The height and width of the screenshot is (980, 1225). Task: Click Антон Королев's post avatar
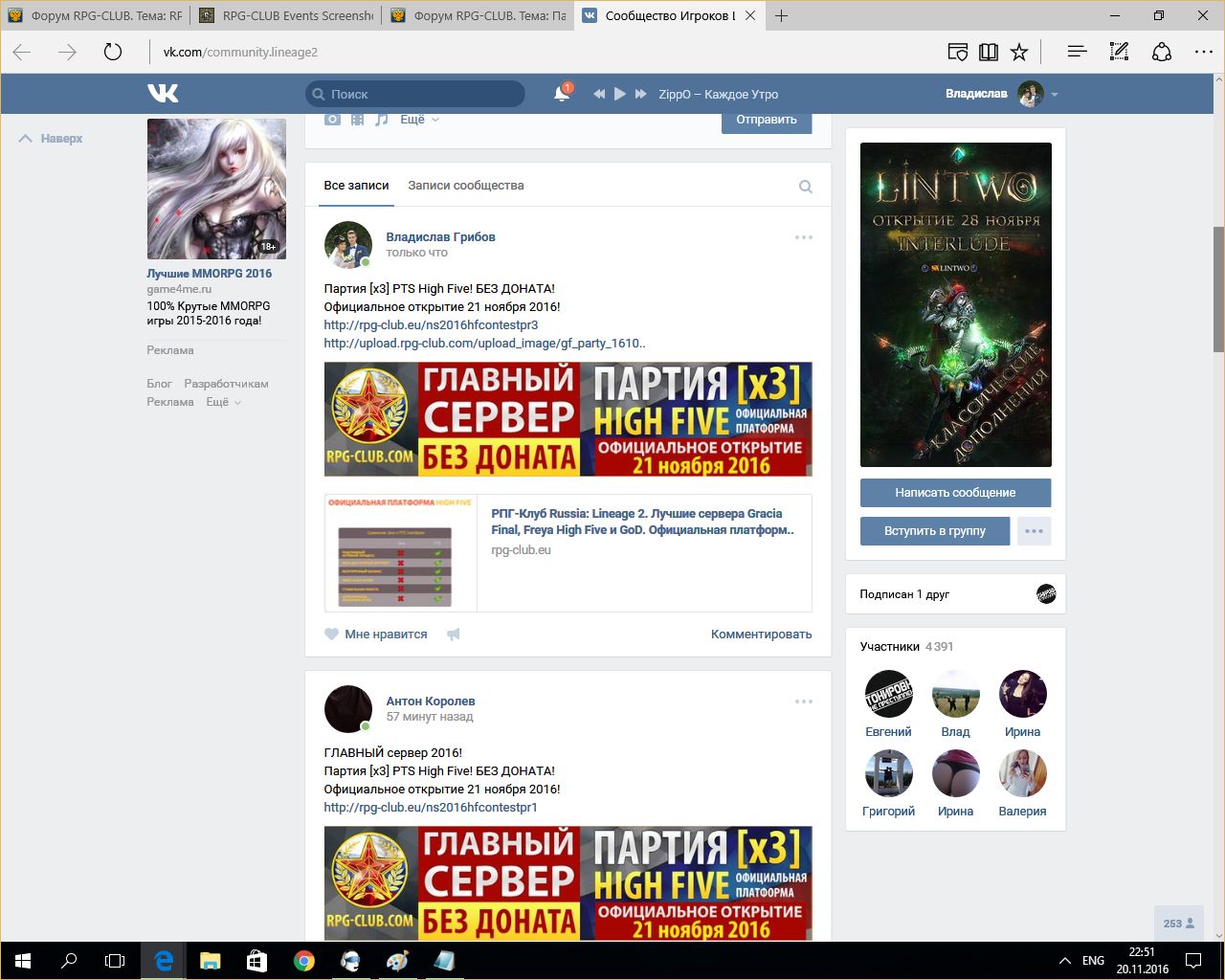(x=347, y=709)
